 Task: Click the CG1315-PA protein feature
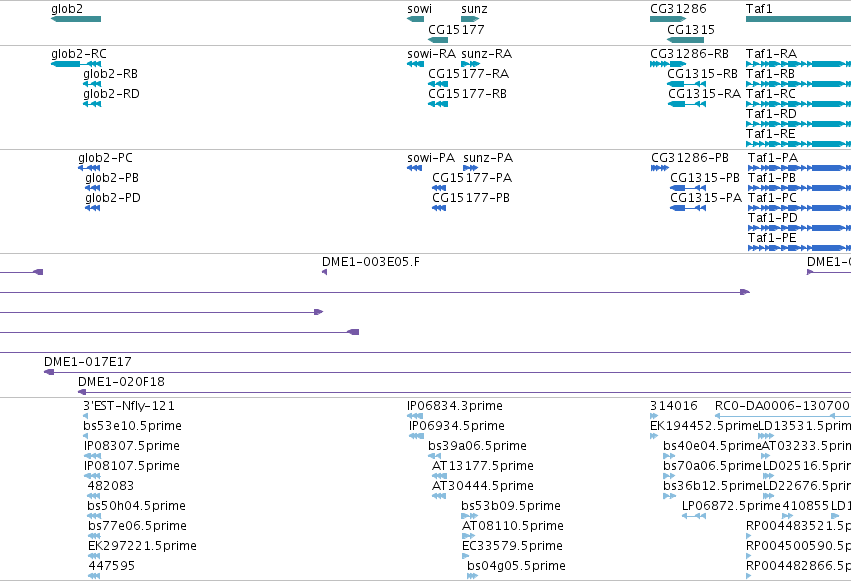coord(706,199)
